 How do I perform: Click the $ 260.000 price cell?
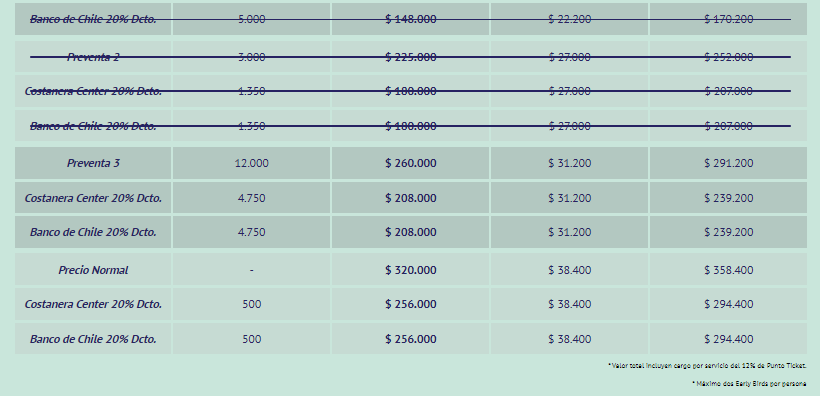[411, 163]
